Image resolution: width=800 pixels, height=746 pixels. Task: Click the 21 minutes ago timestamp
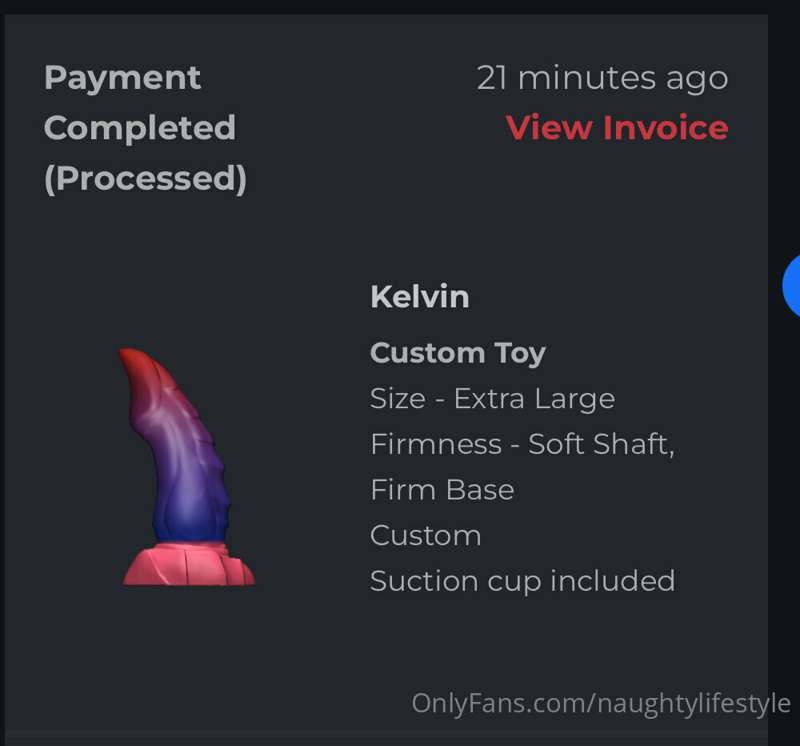(602, 78)
